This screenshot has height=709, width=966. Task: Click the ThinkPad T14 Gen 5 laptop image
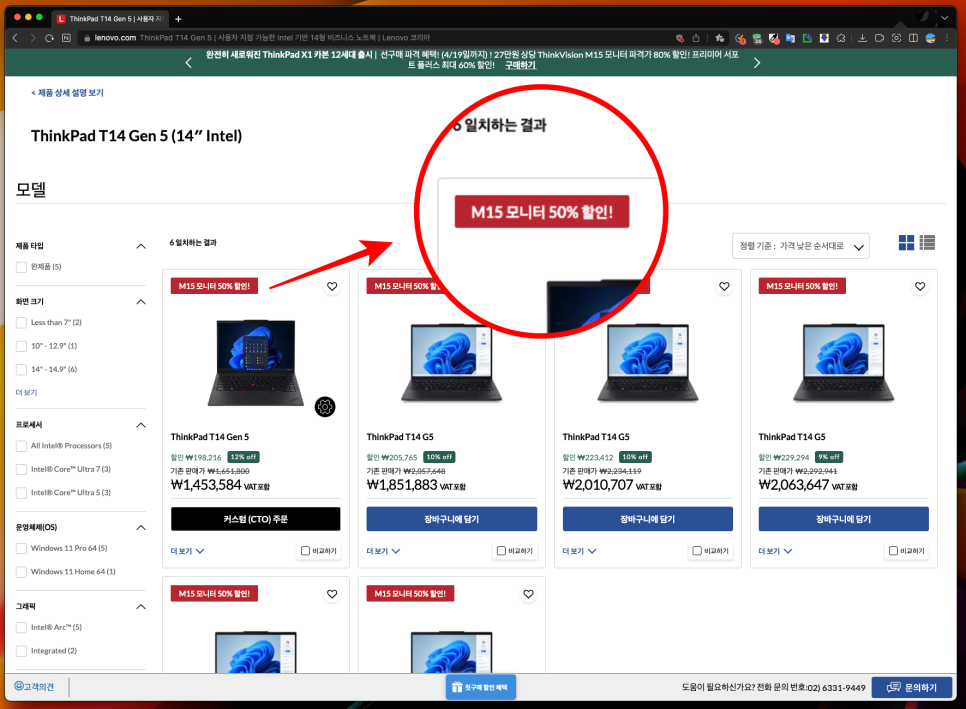tap(256, 362)
